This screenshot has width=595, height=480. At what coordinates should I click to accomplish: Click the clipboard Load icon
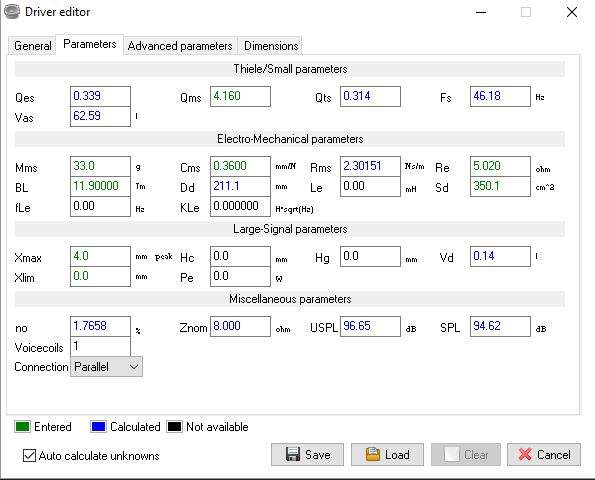click(x=373, y=454)
